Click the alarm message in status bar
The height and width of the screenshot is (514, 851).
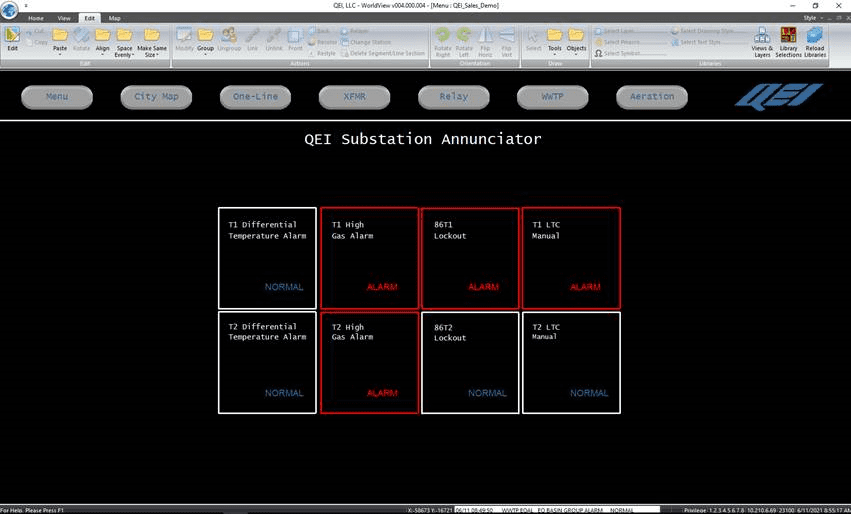point(556,510)
